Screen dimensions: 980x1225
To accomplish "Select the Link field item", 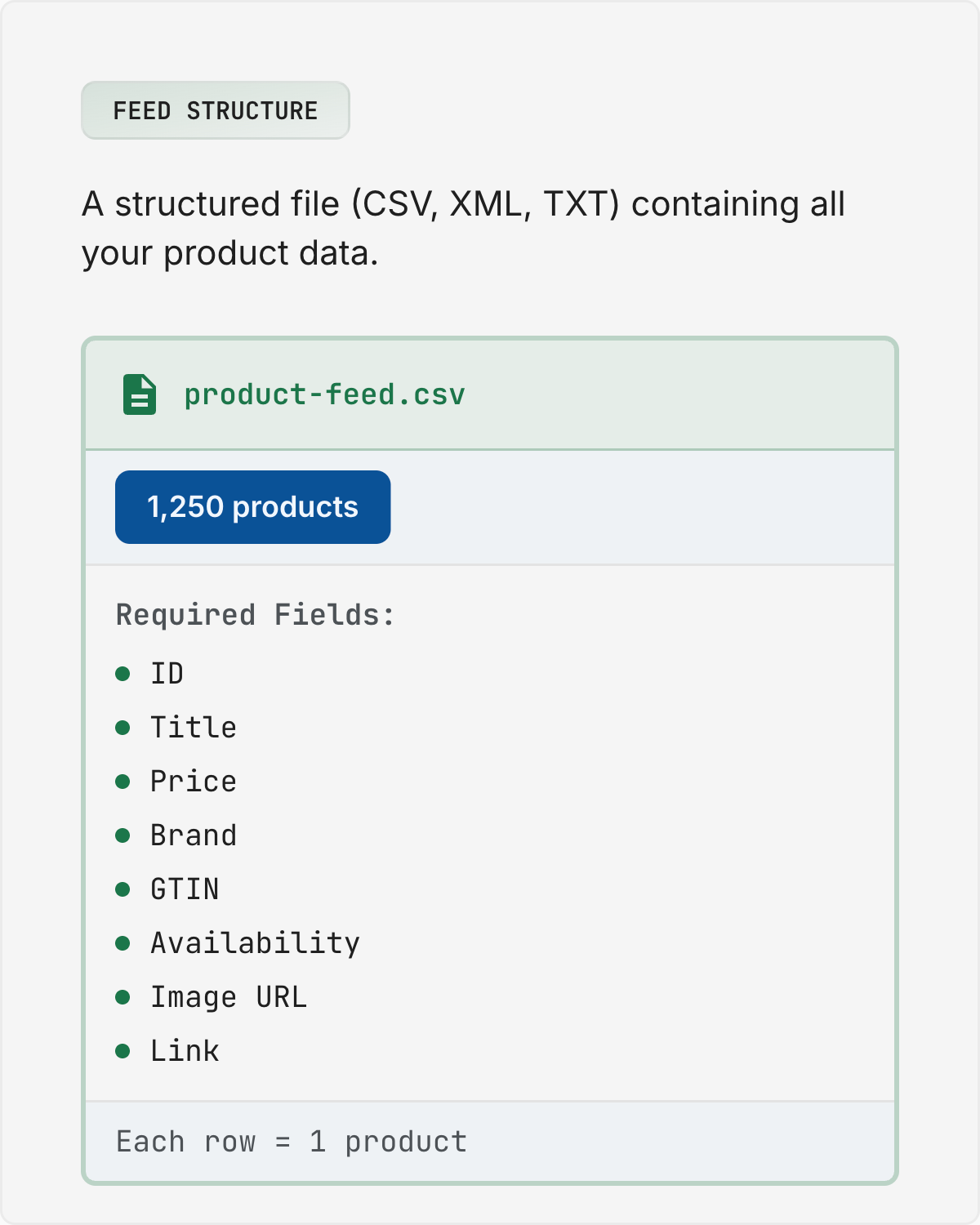I will [185, 1051].
